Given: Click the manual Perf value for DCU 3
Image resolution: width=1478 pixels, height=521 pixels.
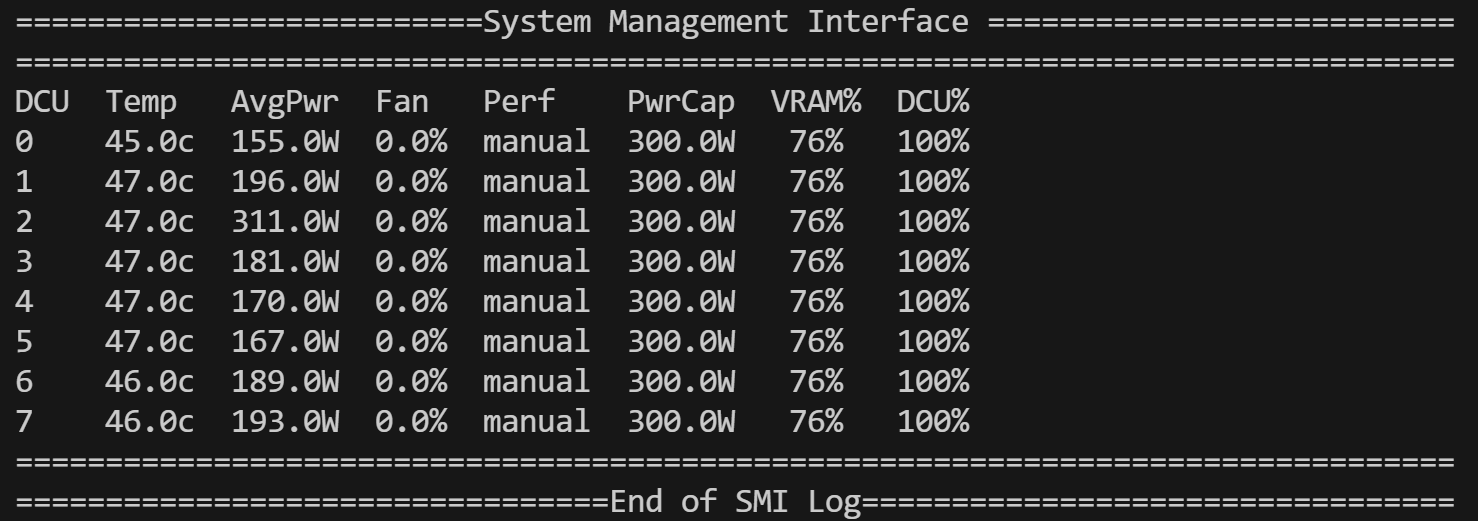Looking at the screenshot, I should pos(537,262).
